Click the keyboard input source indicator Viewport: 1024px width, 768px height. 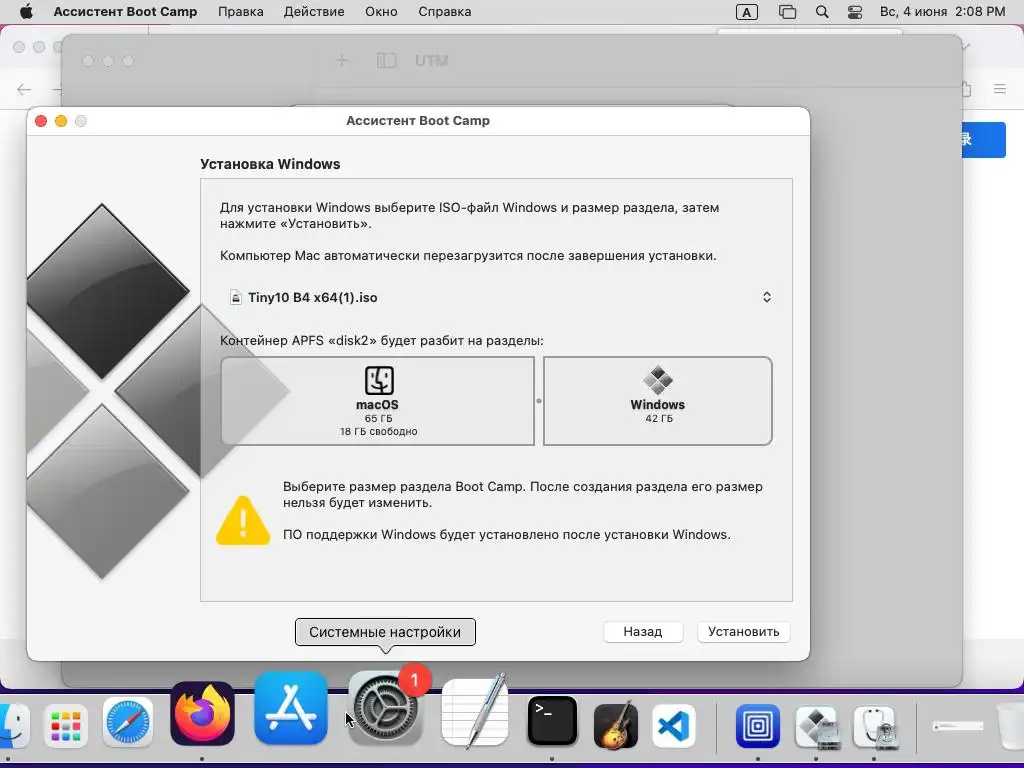coord(746,12)
